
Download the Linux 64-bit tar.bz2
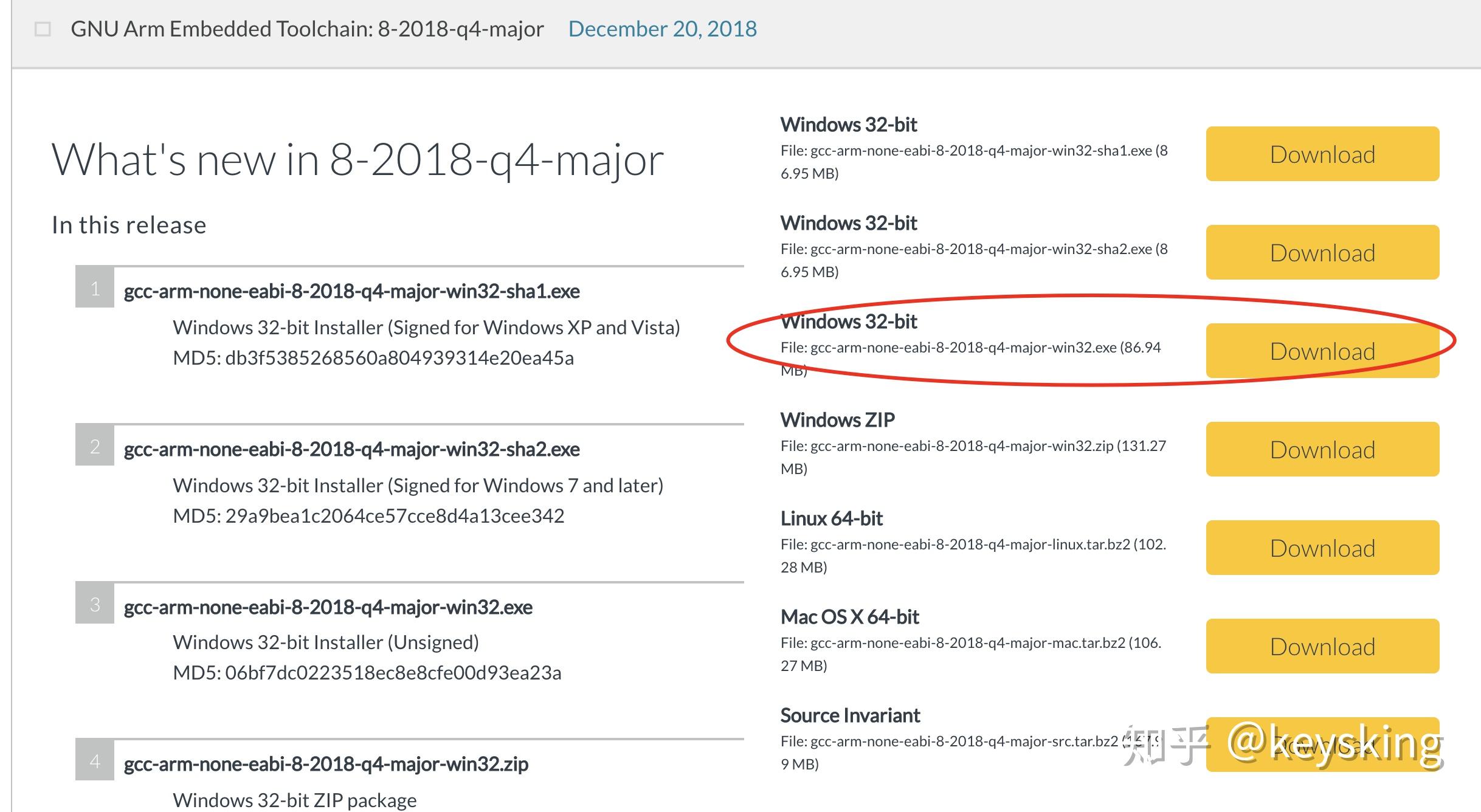[1322, 548]
